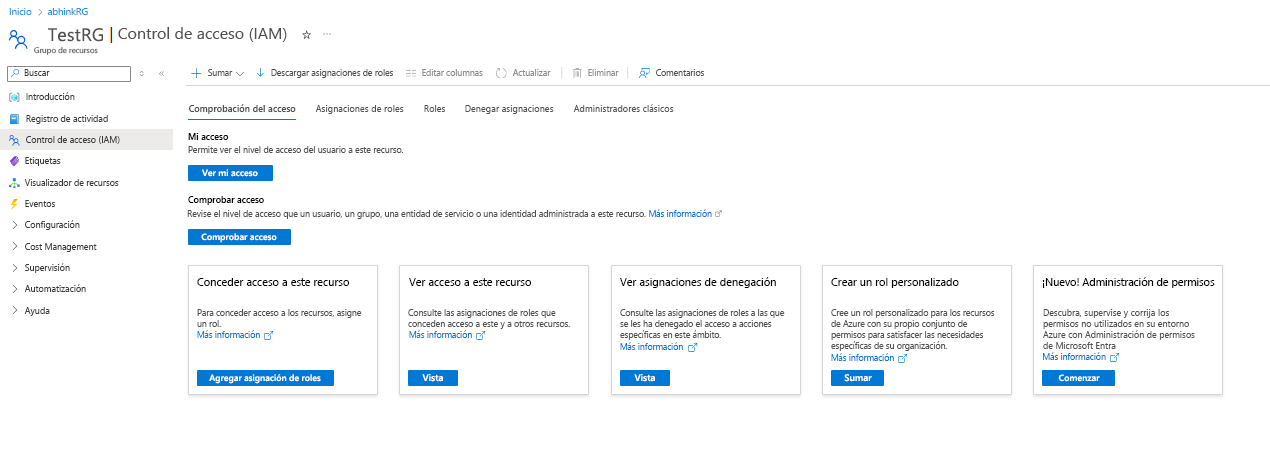Click the Crear un rol personalizado heading
This screenshot has width=1270, height=450.
[895, 283]
